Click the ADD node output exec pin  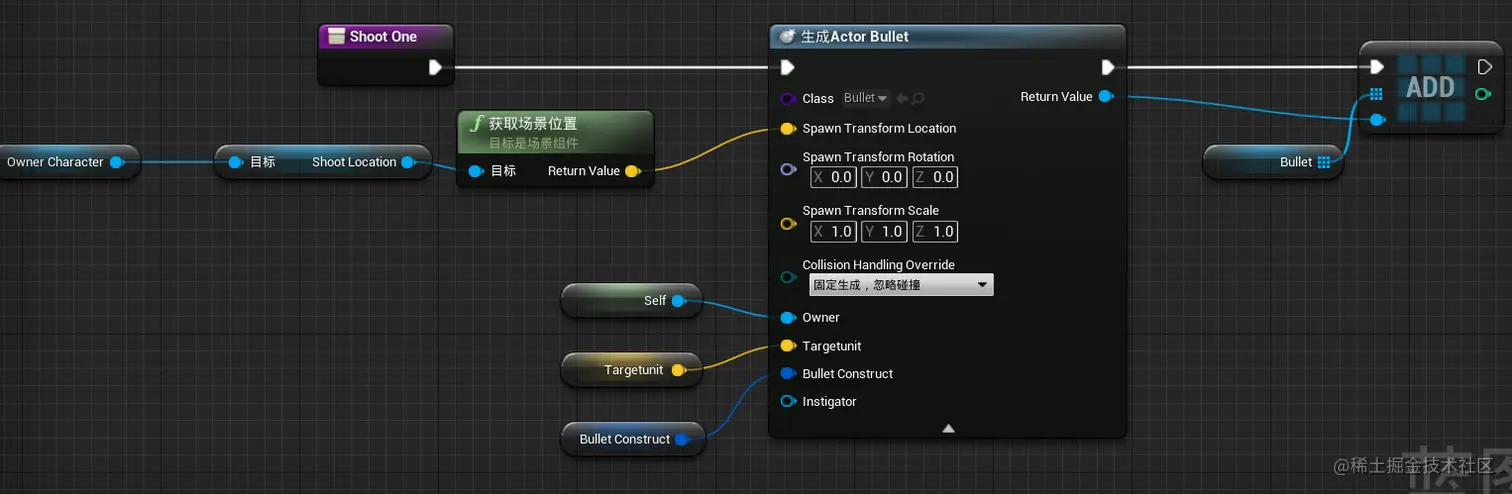pos(1485,67)
